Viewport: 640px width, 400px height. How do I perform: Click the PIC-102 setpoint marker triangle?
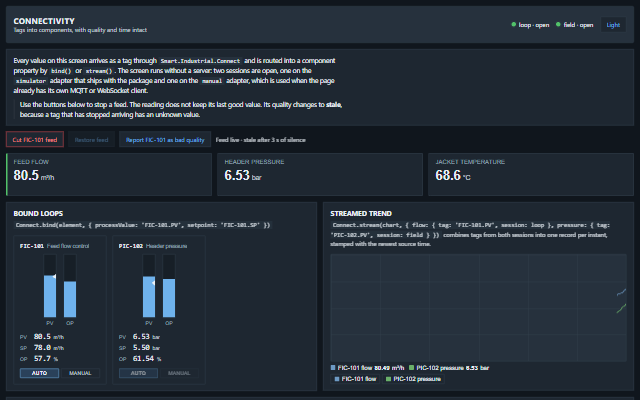[x=153, y=283]
